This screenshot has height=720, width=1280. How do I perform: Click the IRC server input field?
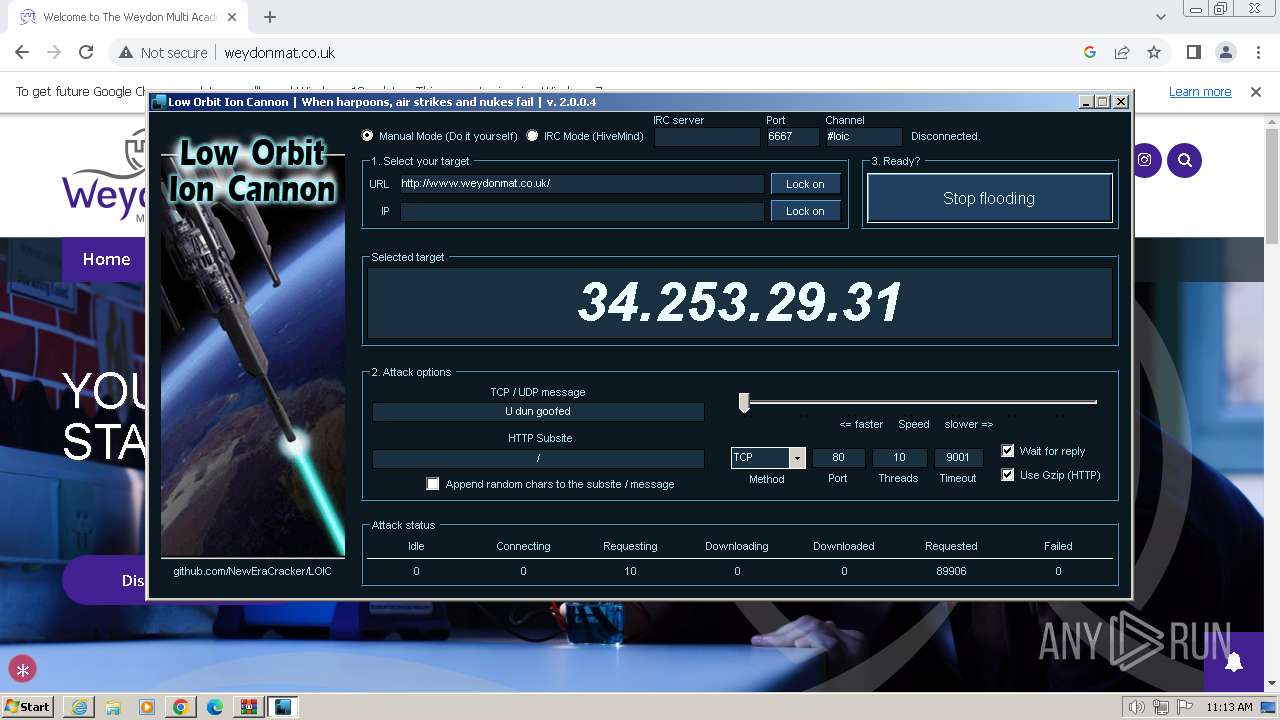[707, 137]
